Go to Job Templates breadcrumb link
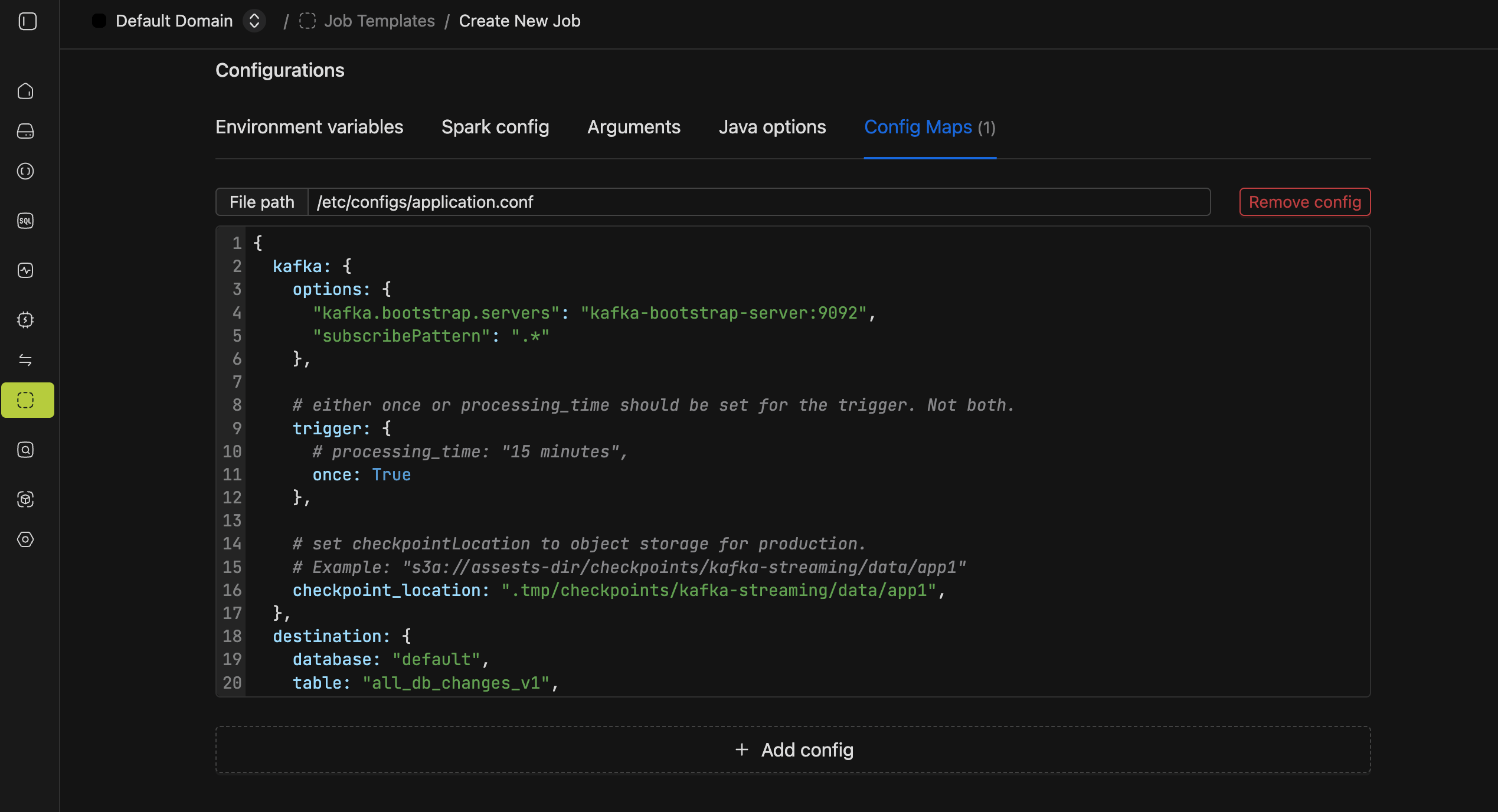The height and width of the screenshot is (812, 1498). tap(380, 21)
